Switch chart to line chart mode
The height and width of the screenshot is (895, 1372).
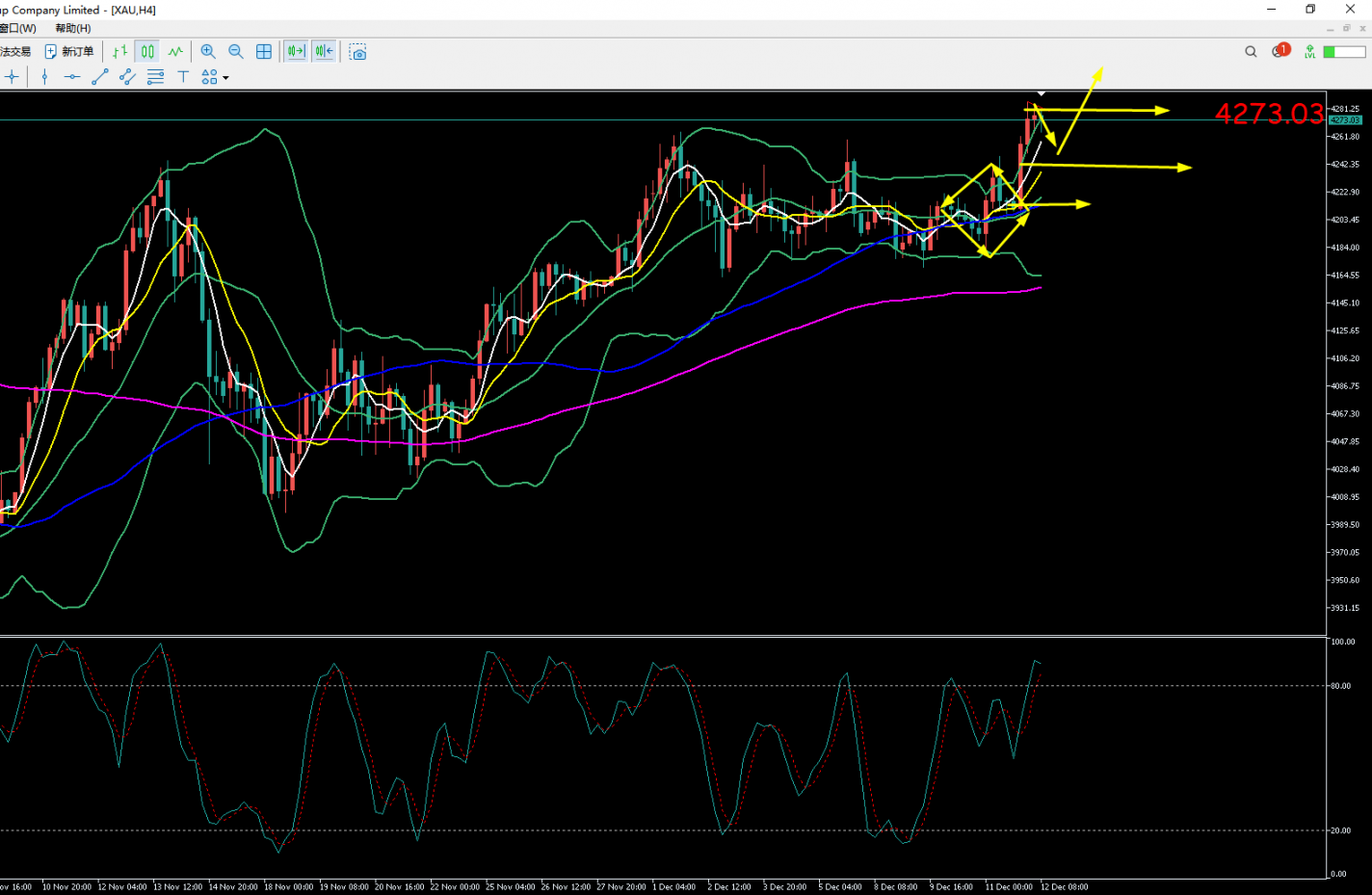[x=175, y=52]
